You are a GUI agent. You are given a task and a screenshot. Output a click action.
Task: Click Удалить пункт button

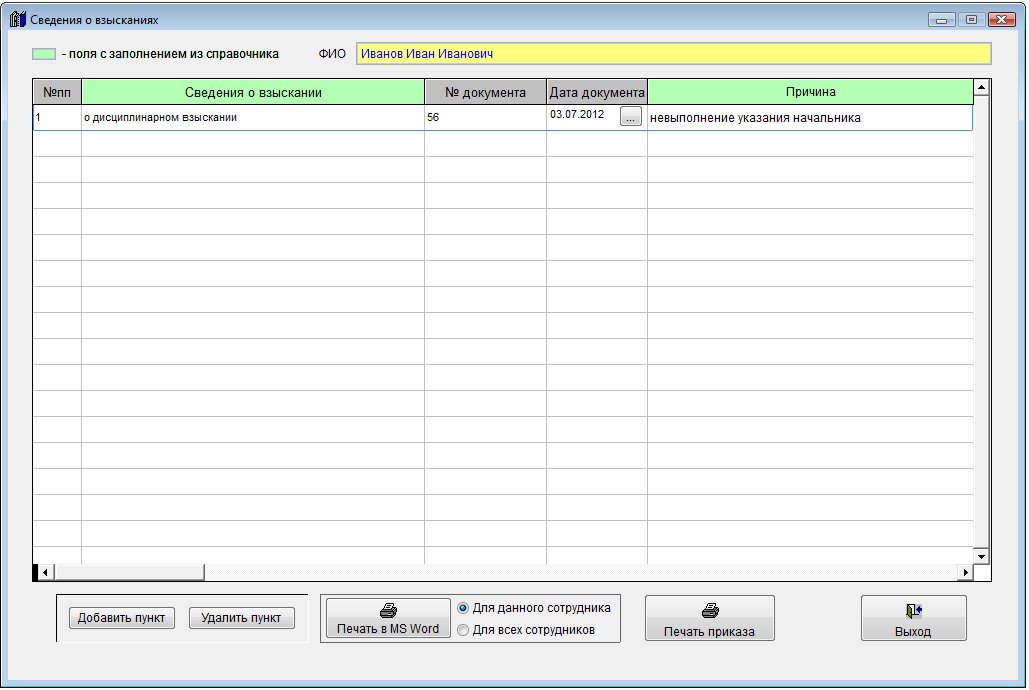[242, 618]
